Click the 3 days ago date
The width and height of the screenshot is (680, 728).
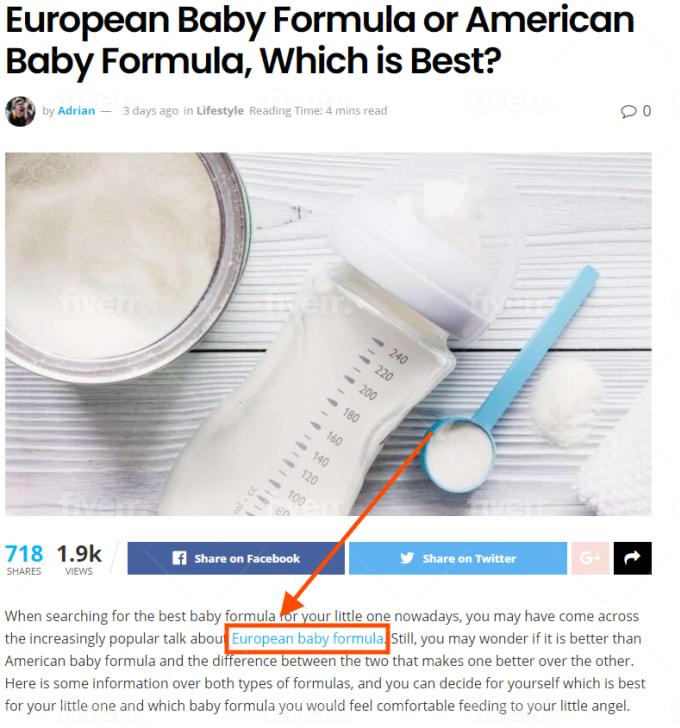tap(150, 111)
